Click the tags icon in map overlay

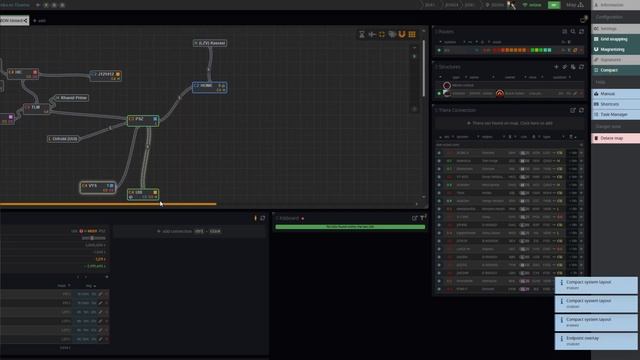pos(392,35)
